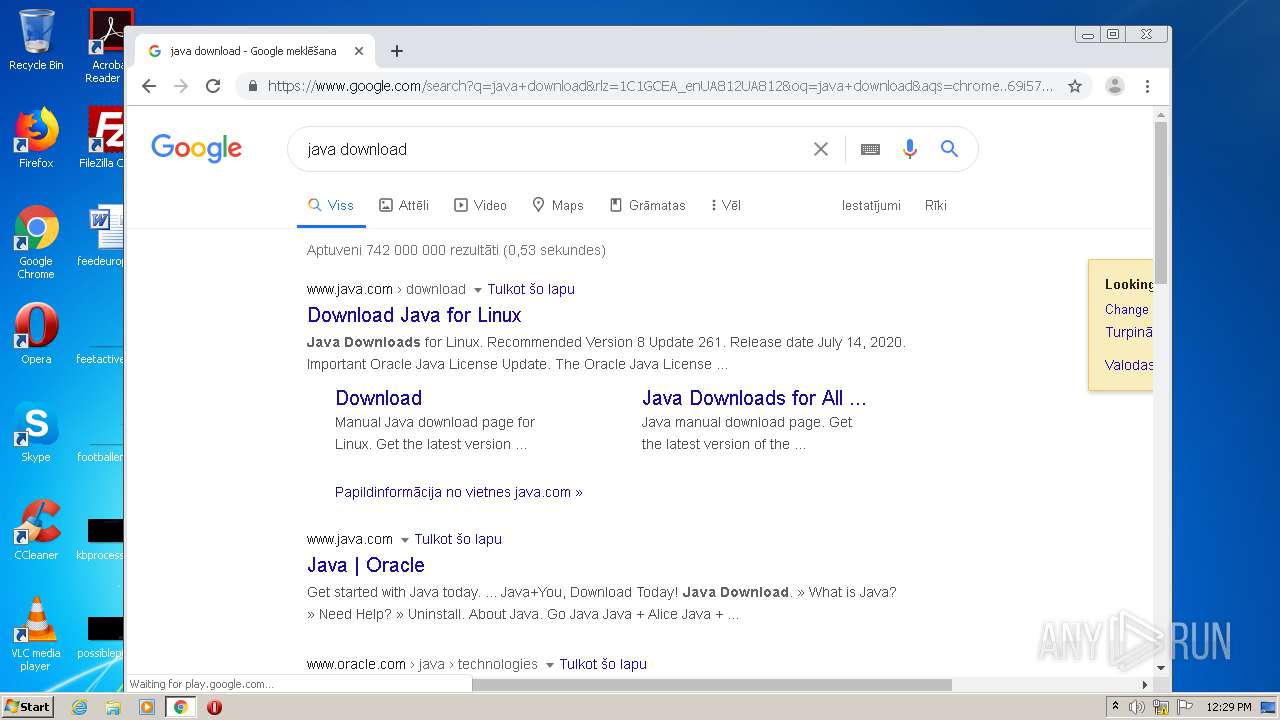Click the horizontal scrollbar thumb at bottom
Screen dimensions: 1280x720
click(x=712, y=685)
